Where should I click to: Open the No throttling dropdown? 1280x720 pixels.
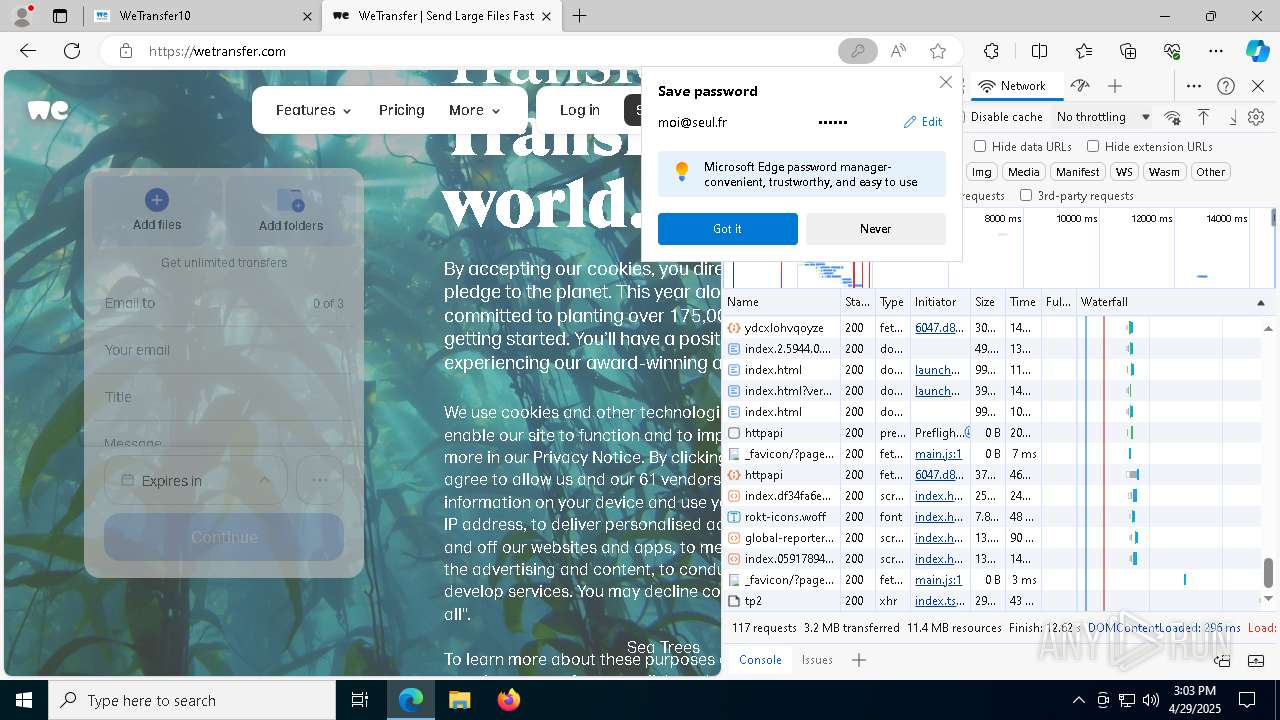point(1103,117)
